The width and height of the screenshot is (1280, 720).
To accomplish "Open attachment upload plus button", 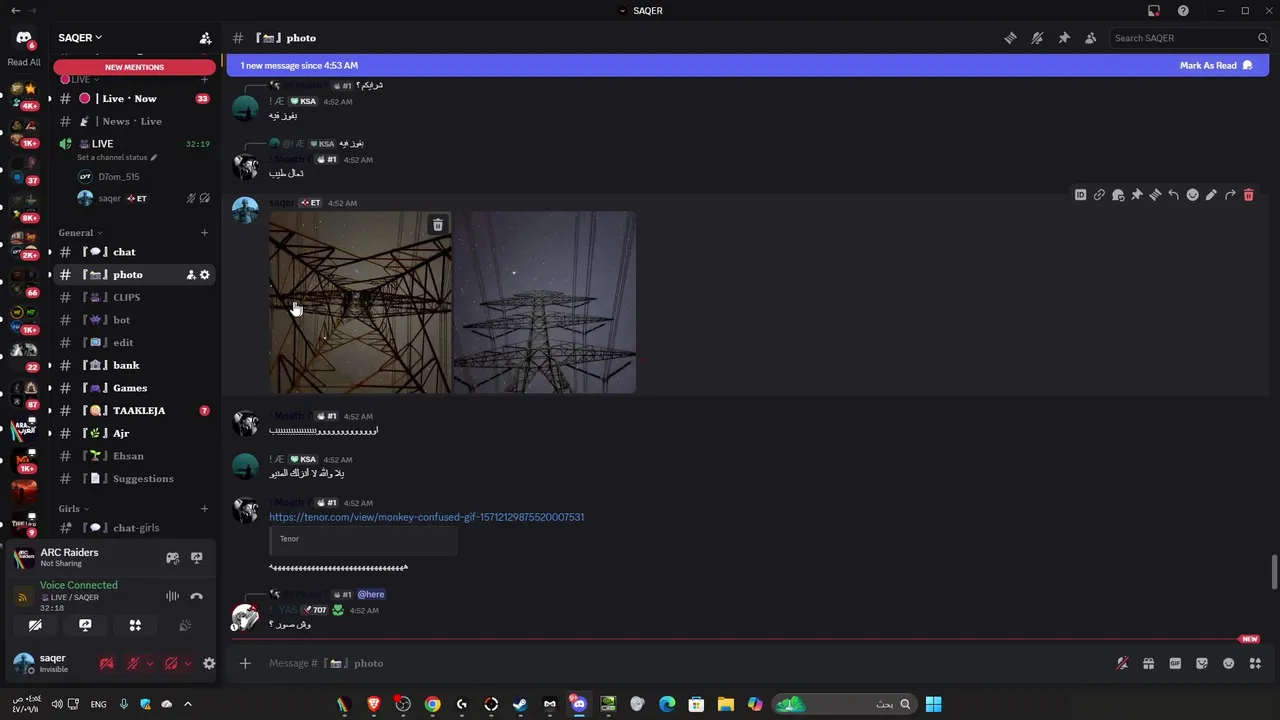I will 245,663.
